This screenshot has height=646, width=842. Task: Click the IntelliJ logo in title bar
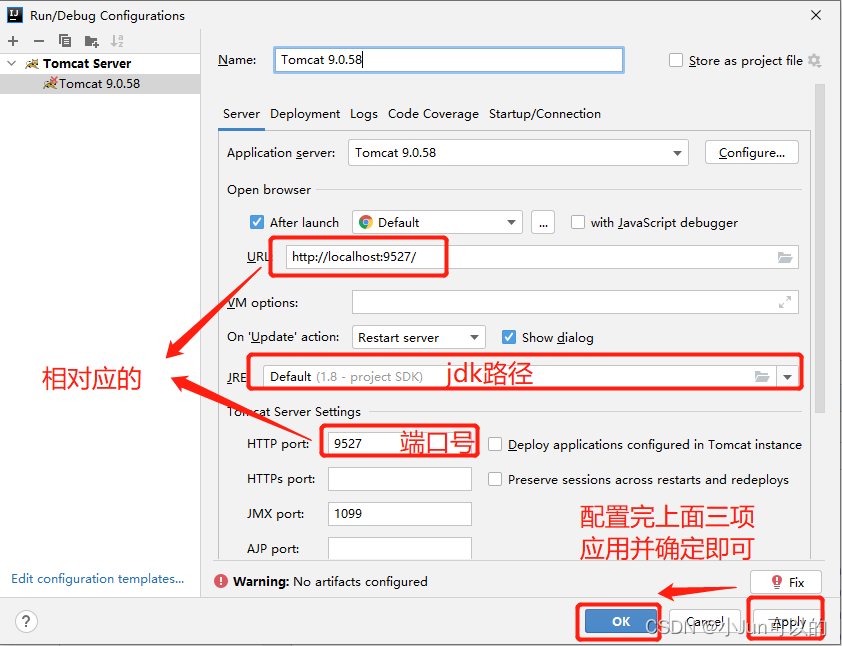[14, 14]
